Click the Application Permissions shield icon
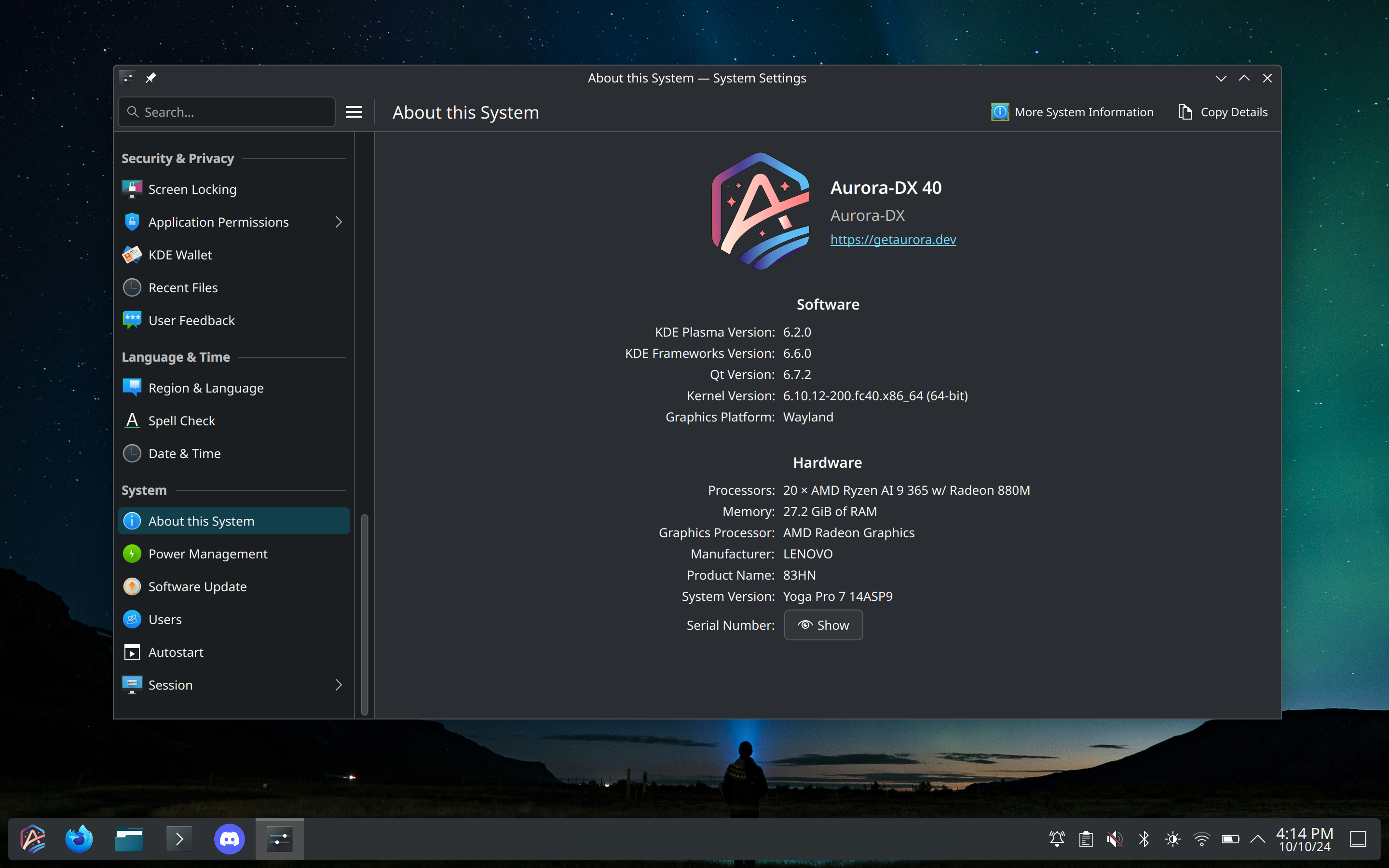This screenshot has height=868, width=1389. (x=132, y=222)
